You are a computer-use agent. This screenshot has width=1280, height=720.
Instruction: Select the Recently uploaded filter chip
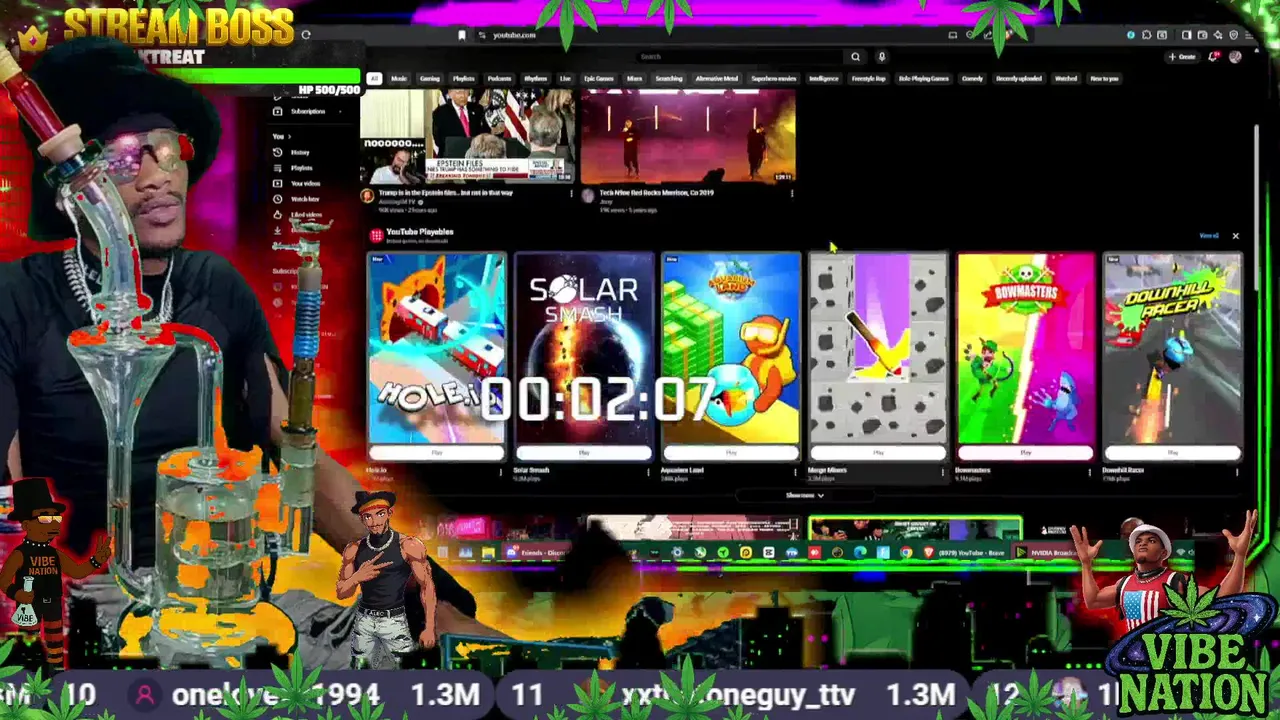click(1019, 78)
